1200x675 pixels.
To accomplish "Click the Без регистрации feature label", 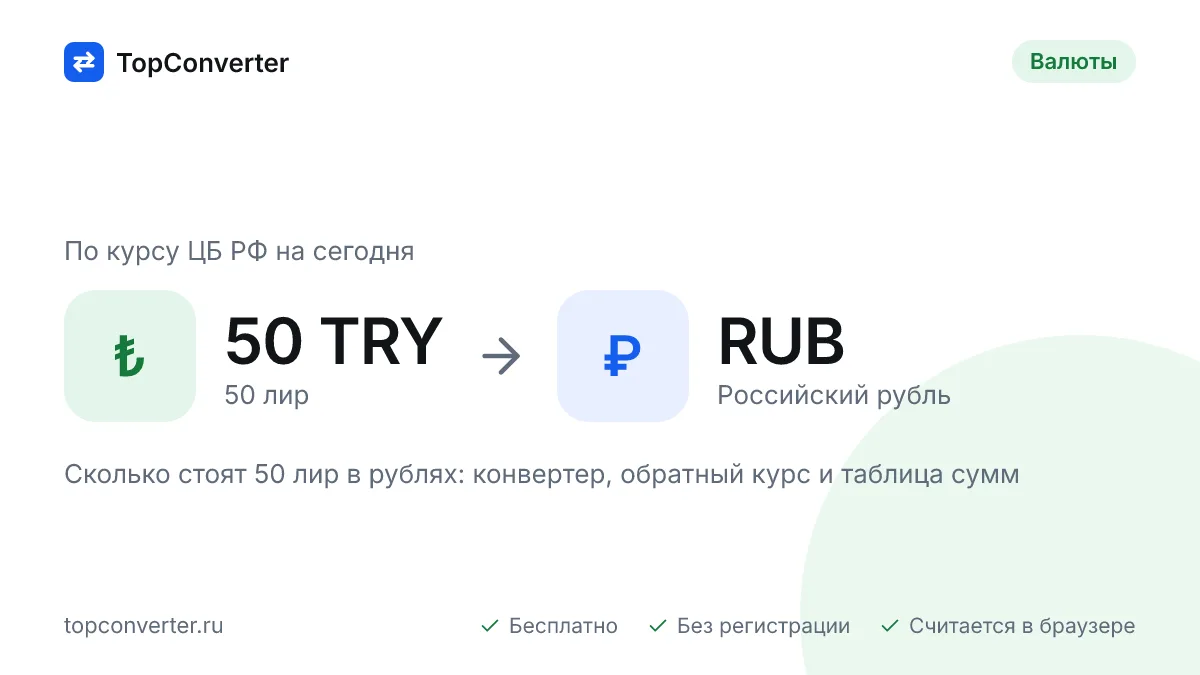I will [x=763, y=626].
